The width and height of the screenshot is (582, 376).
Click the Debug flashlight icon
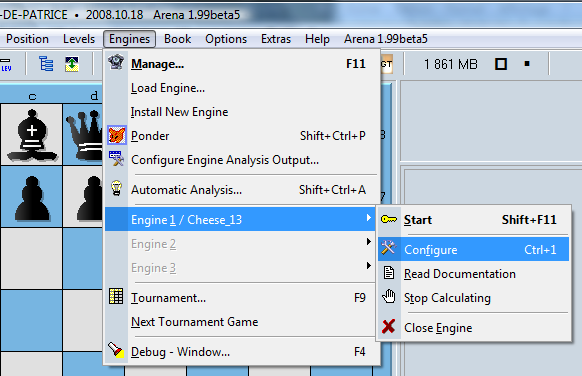(x=116, y=350)
